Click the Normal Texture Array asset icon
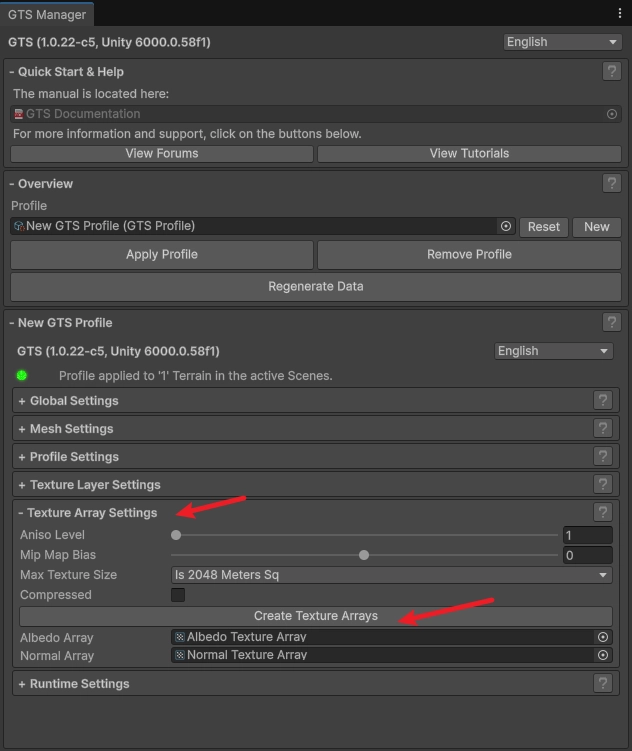Viewport: 632px width, 751px height. click(x=180, y=655)
